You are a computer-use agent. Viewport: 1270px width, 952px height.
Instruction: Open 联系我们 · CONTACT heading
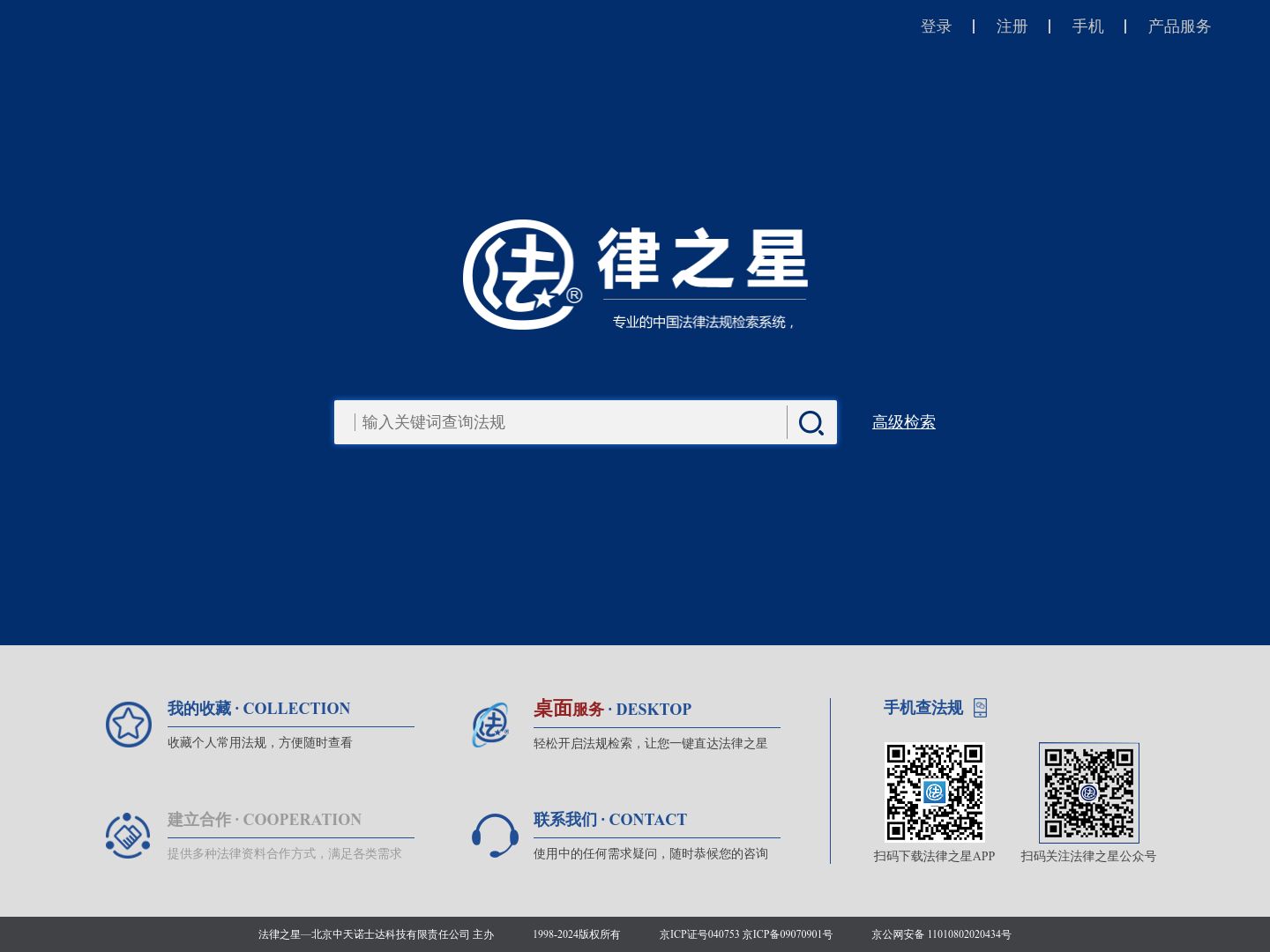click(x=610, y=820)
